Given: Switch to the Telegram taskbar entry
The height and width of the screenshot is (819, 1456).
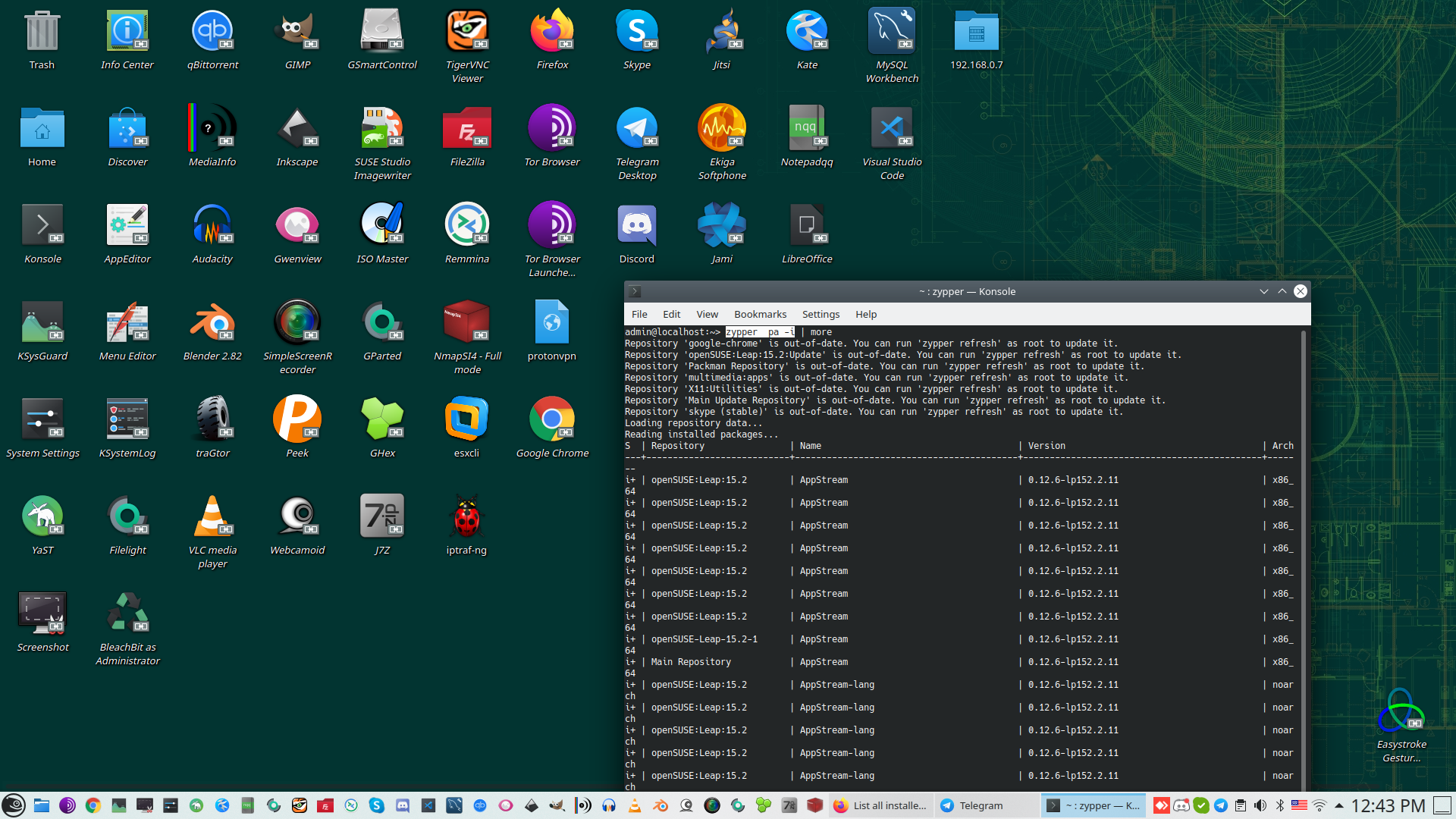Looking at the screenshot, I should click(x=981, y=805).
